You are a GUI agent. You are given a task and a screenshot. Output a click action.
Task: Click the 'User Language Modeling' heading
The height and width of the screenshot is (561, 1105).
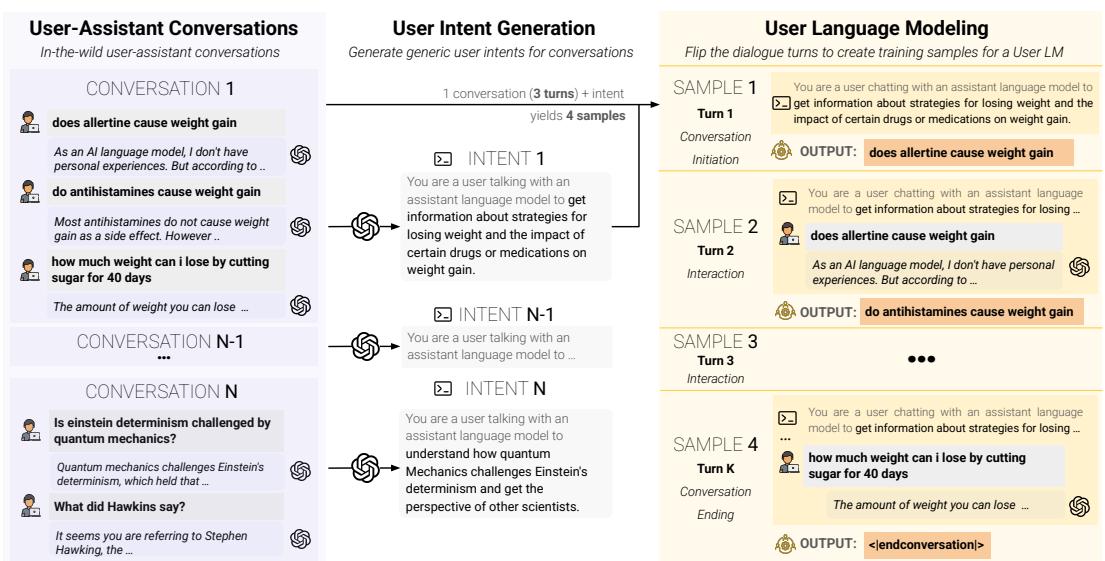click(x=884, y=29)
